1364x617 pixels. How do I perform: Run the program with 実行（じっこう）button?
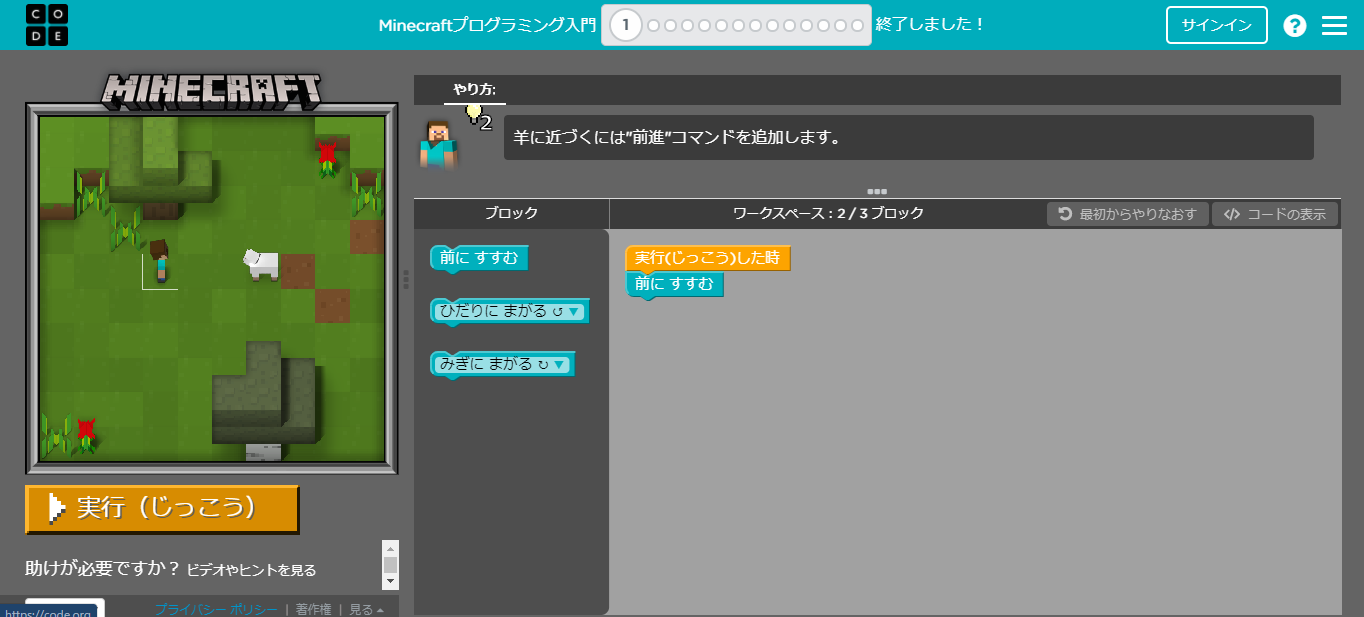[162, 508]
